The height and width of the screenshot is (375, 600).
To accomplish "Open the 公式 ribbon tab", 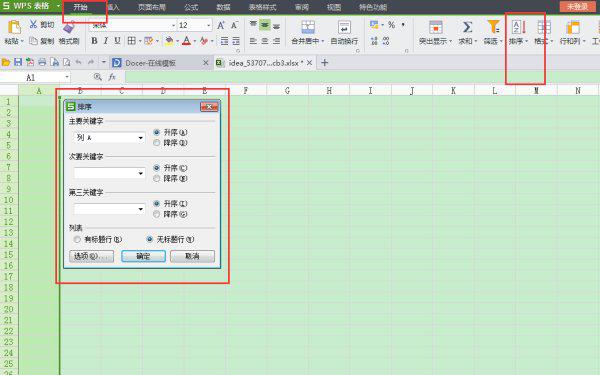I will 191,7.
